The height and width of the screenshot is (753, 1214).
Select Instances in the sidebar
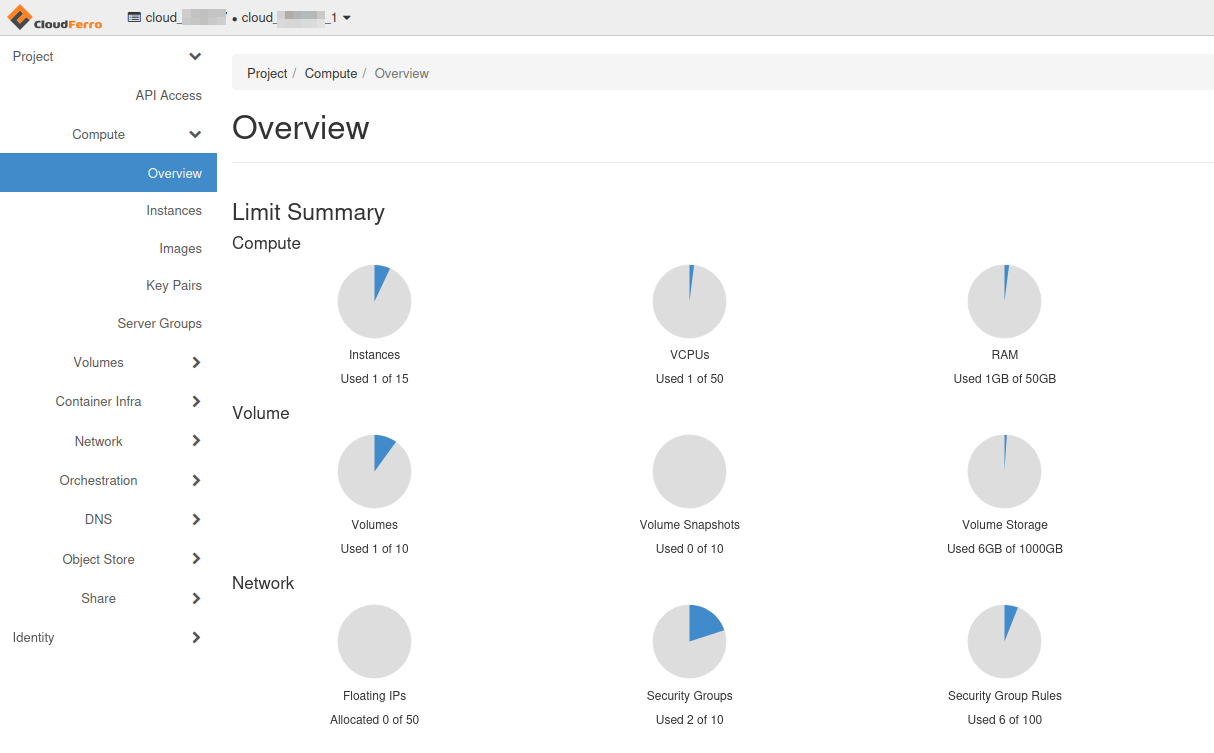pos(174,211)
